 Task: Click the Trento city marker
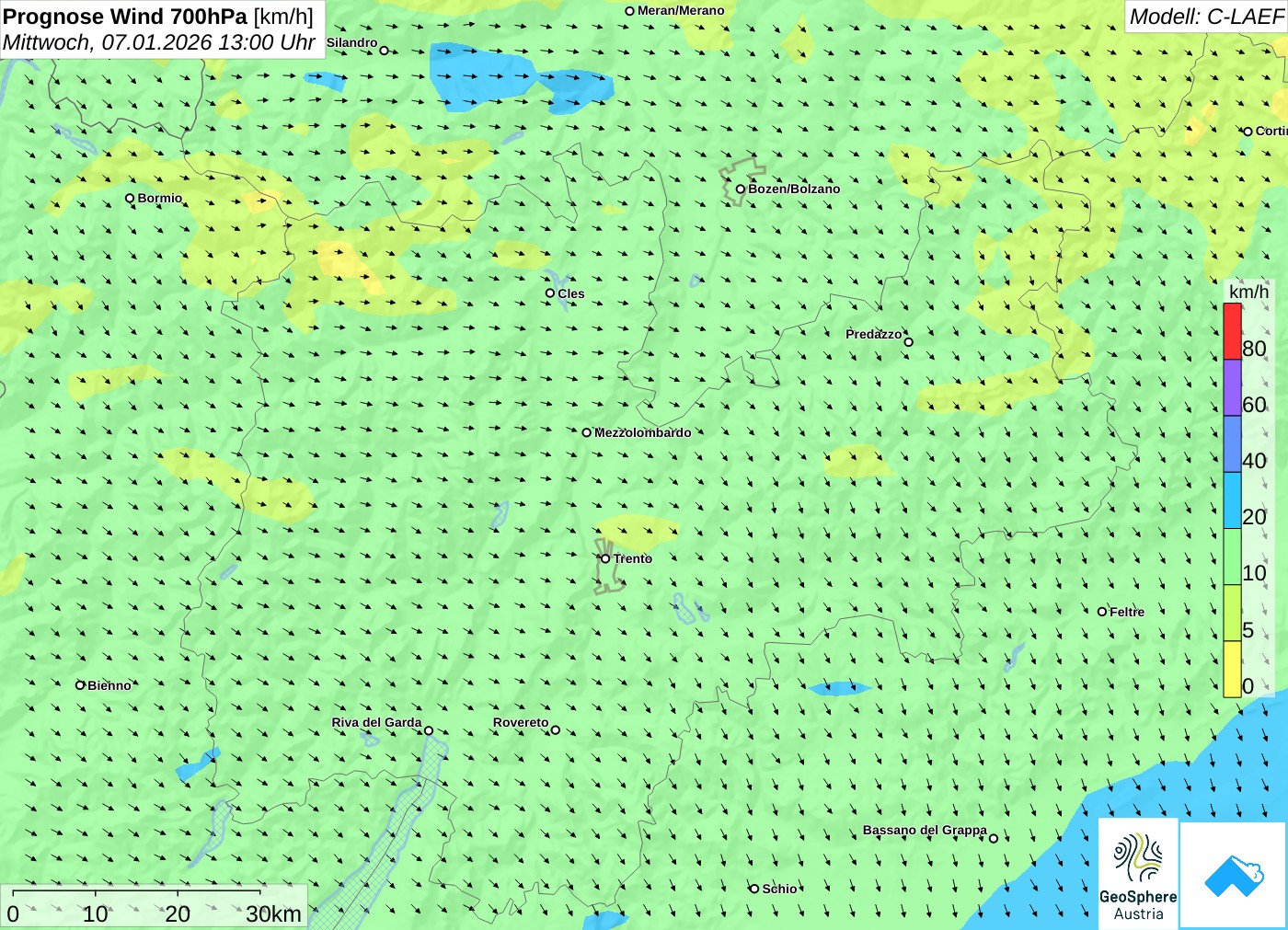pos(605,558)
